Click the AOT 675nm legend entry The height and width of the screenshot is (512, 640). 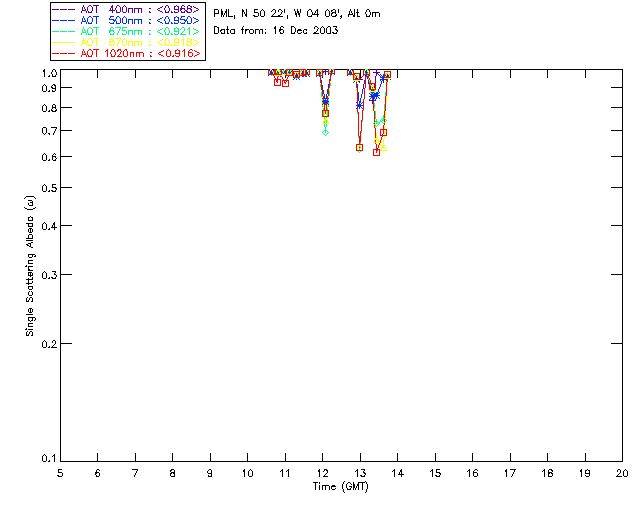[127, 31]
